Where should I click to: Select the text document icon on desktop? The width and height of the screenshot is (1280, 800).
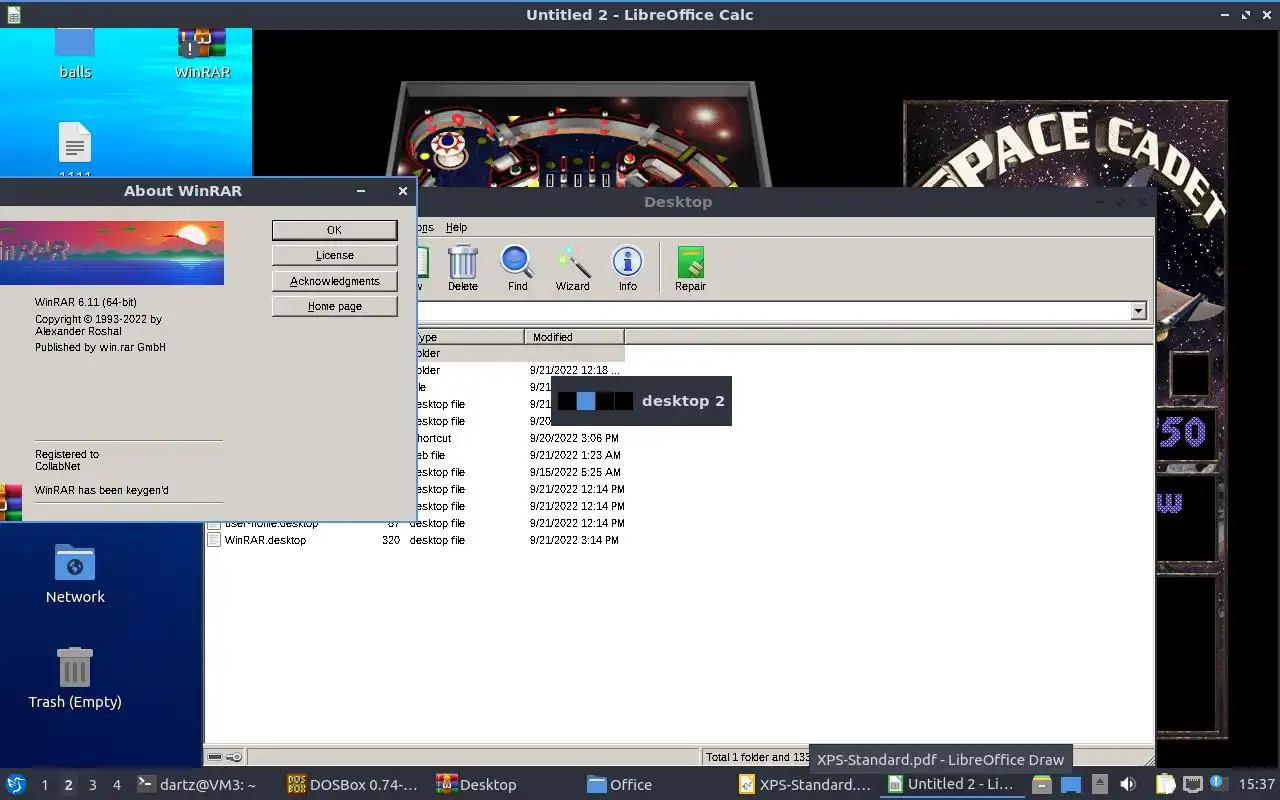click(75, 144)
